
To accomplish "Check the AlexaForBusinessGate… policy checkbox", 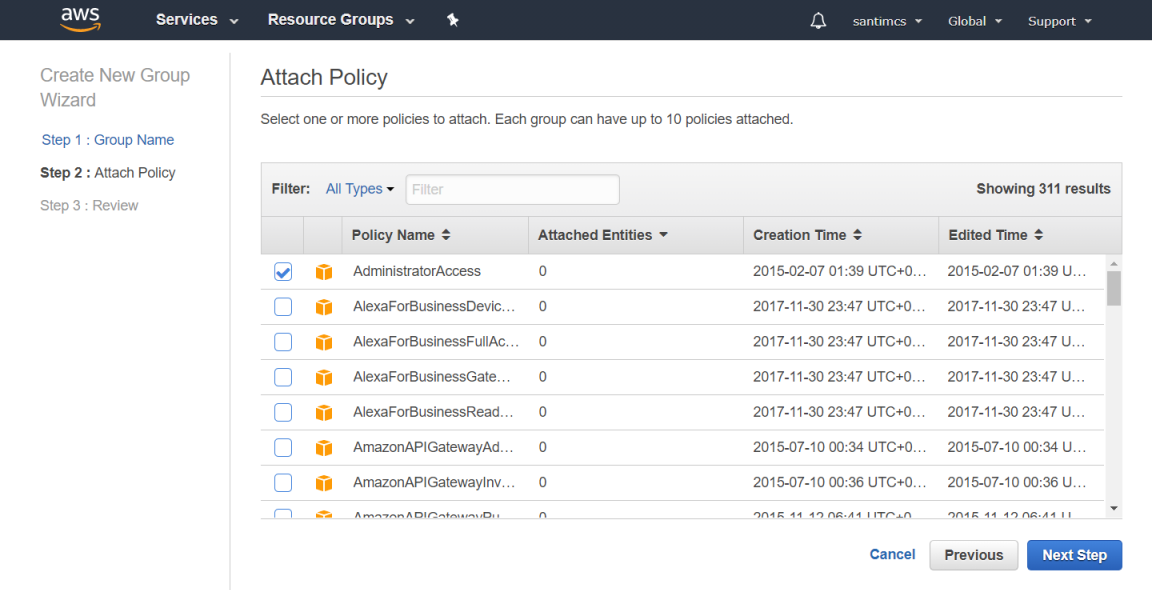I will click(283, 377).
